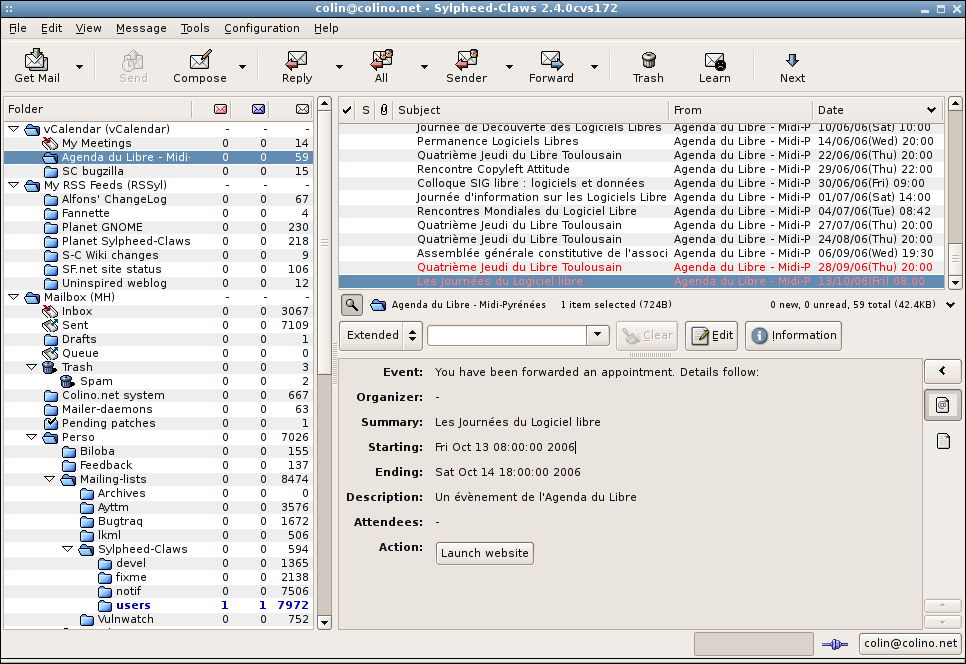Open Reply dropdown arrow
Viewport: 966px width, 664px height.
pyautogui.click(x=339, y=66)
